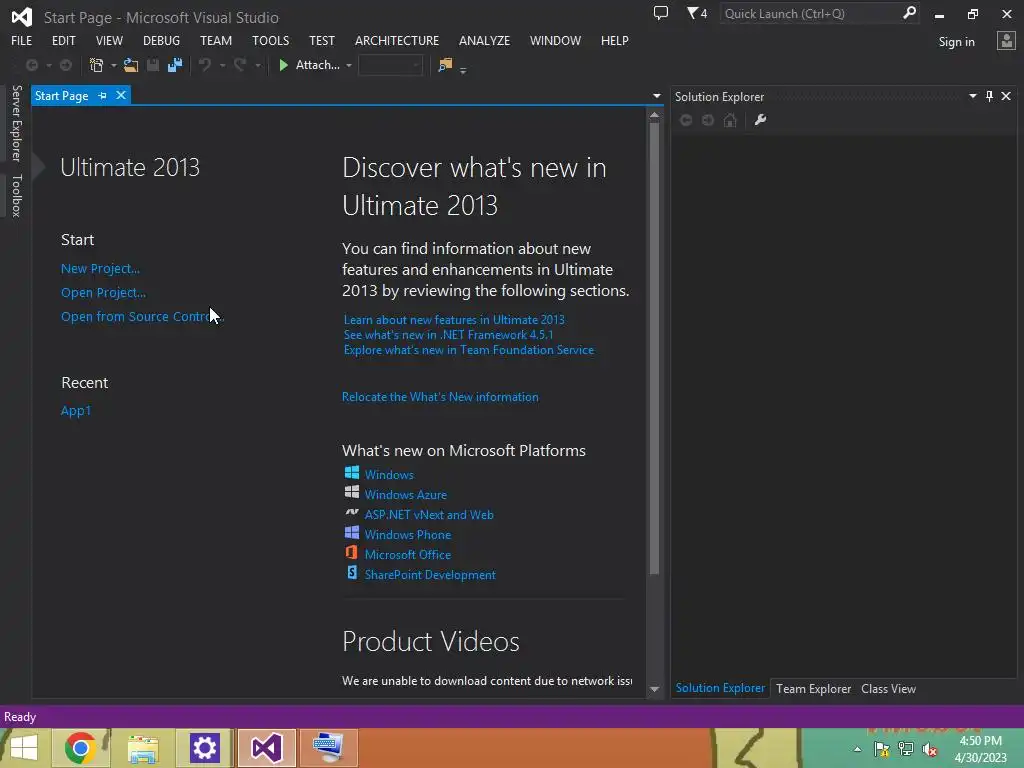Open the TOOLS menu
The width and height of the screenshot is (1024, 768).
click(x=270, y=40)
